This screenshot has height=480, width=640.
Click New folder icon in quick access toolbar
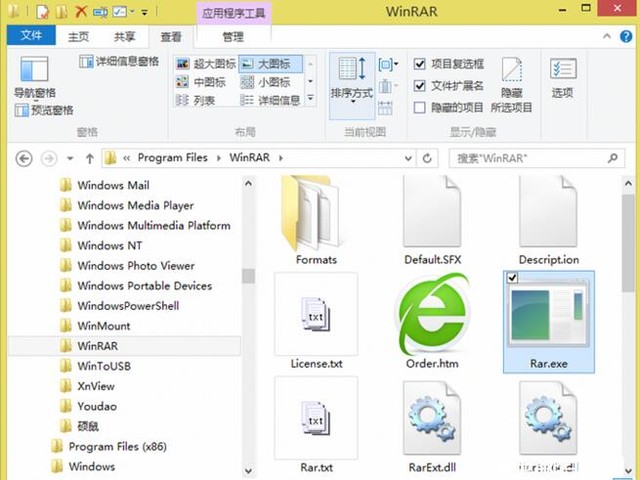click(x=62, y=11)
